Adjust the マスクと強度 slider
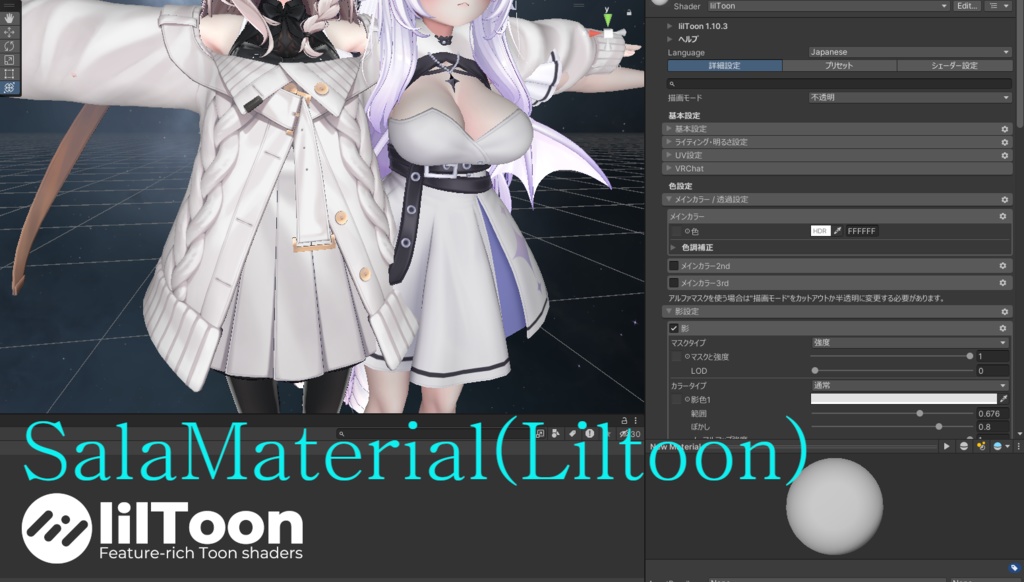This screenshot has width=1024, height=582. tap(892, 356)
